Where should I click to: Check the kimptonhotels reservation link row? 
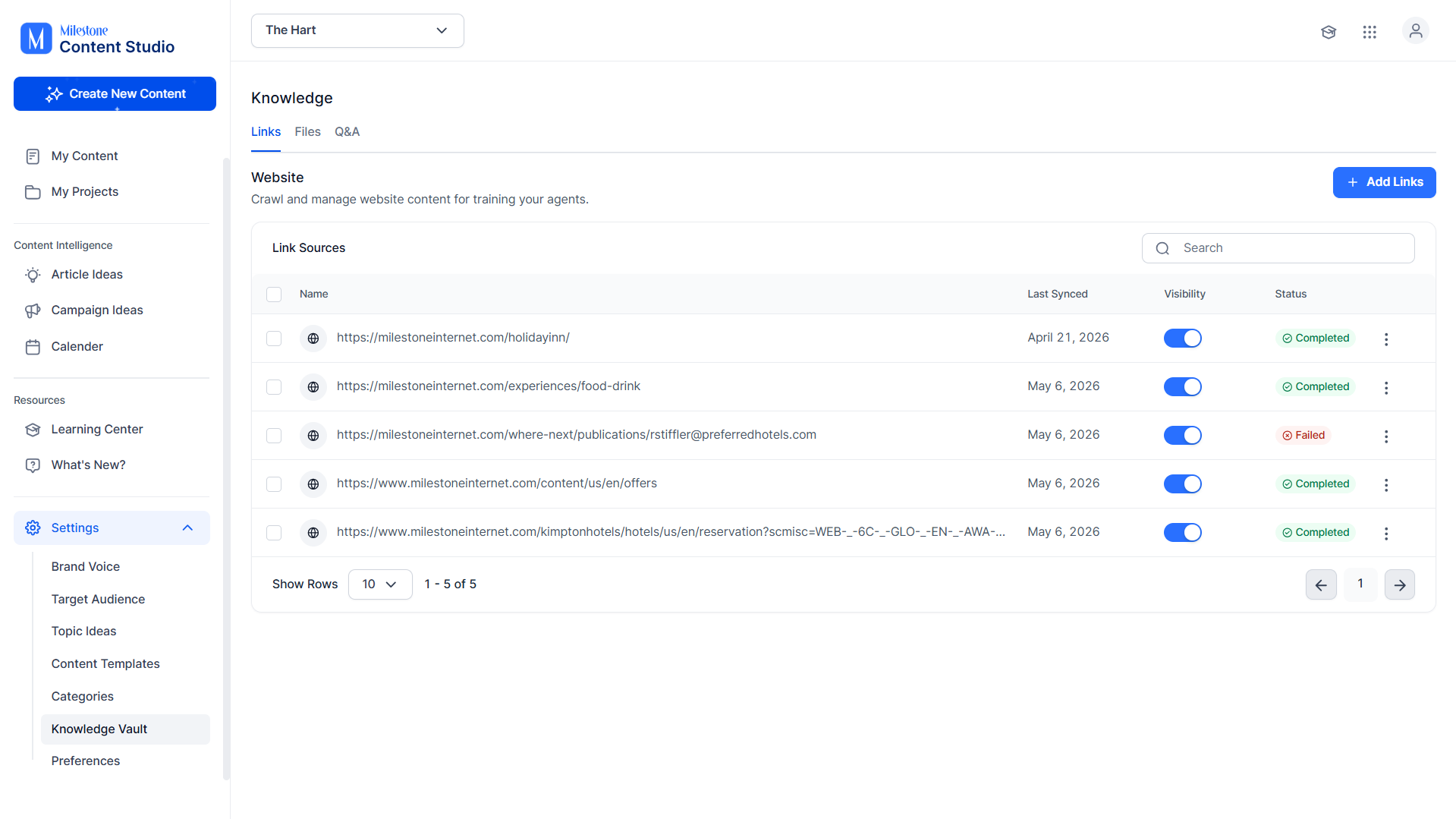274,533
